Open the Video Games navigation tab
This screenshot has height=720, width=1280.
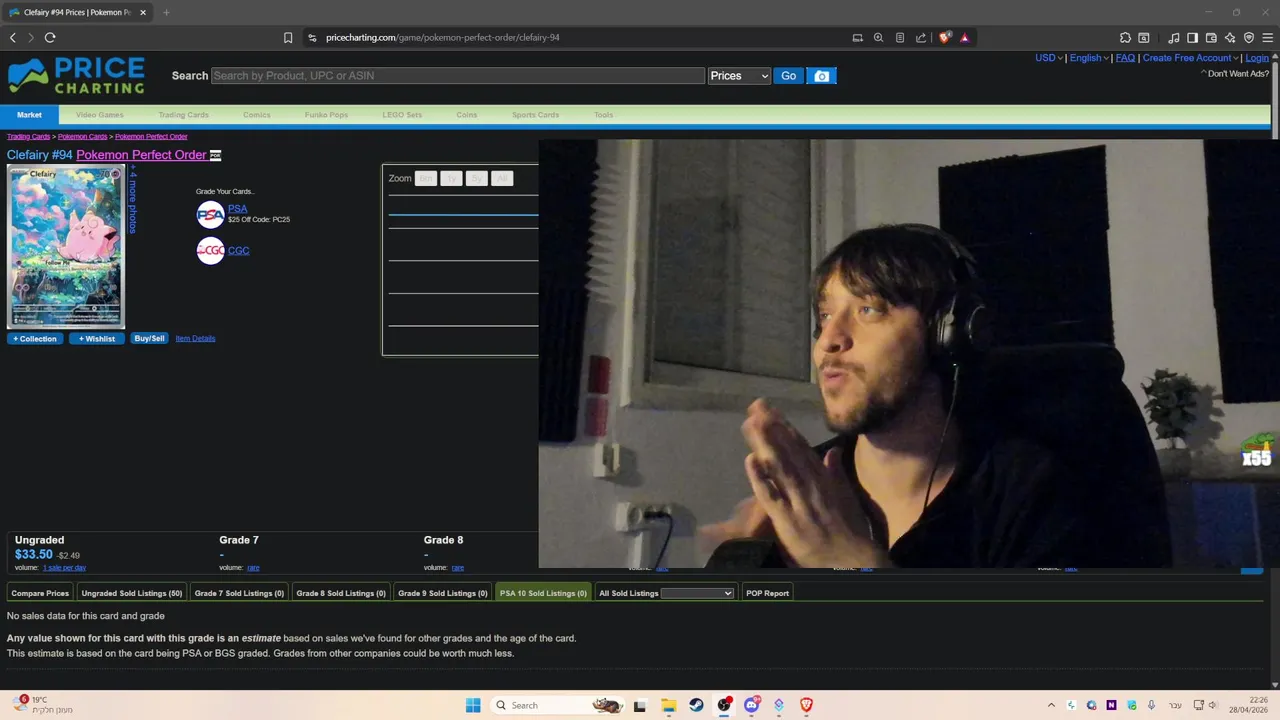[x=100, y=115]
